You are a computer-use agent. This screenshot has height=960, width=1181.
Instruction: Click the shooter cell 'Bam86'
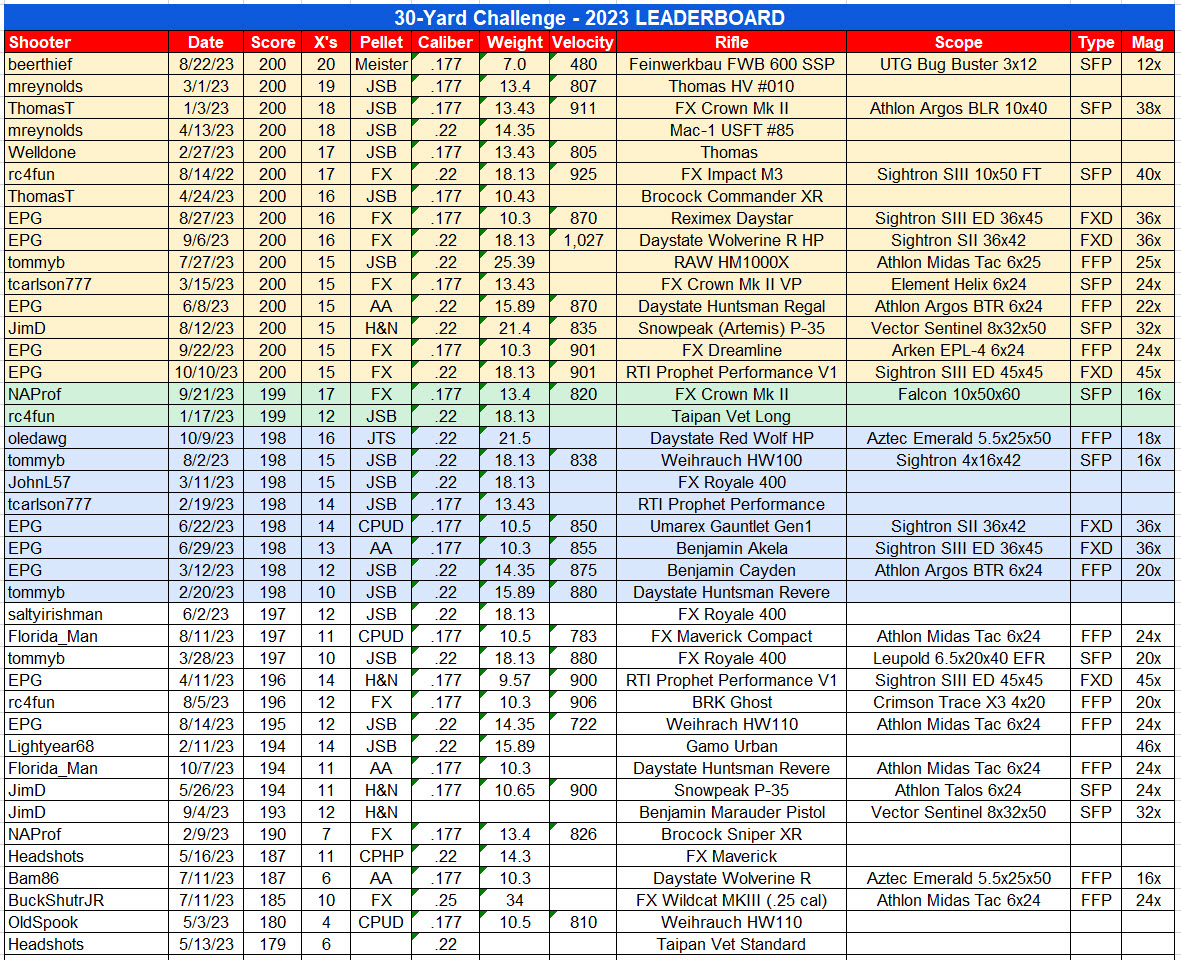click(x=86, y=878)
